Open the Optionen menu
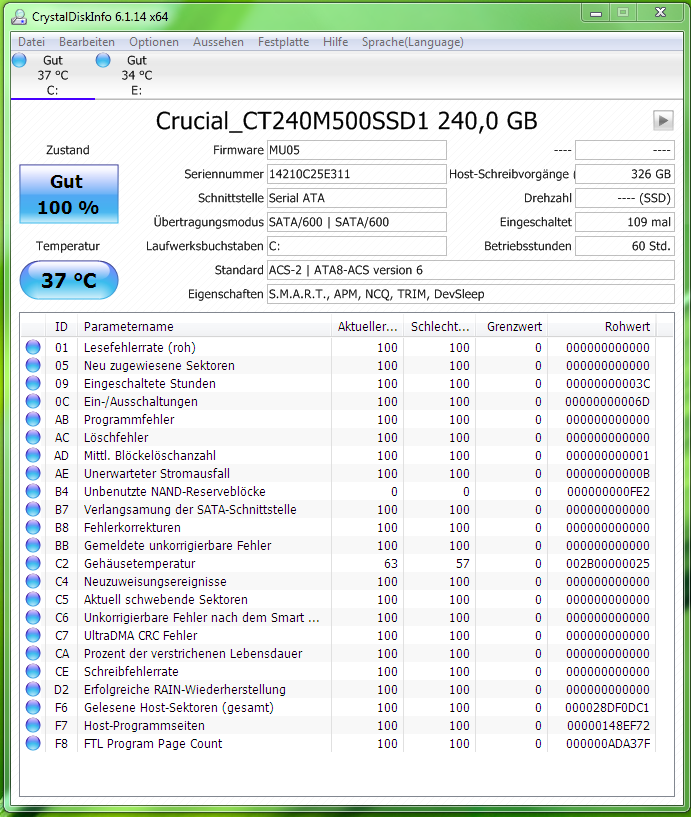 pyautogui.click(x=154, y=42)
